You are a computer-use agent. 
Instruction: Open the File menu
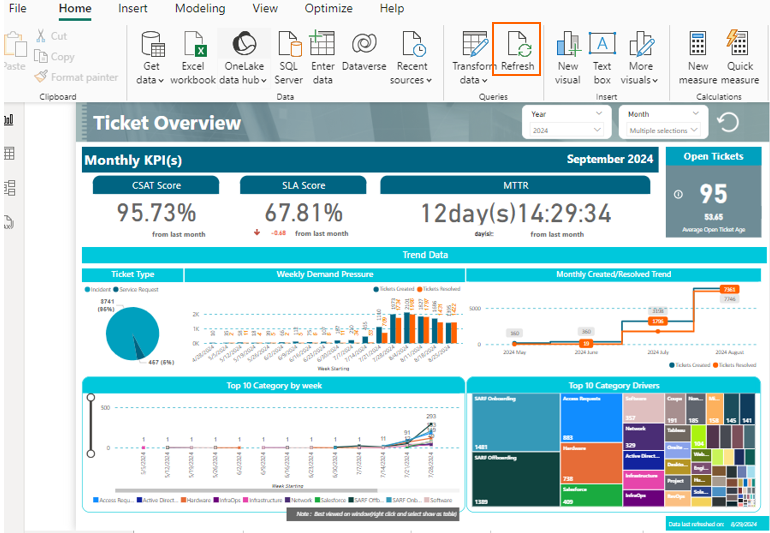(18, 9)
